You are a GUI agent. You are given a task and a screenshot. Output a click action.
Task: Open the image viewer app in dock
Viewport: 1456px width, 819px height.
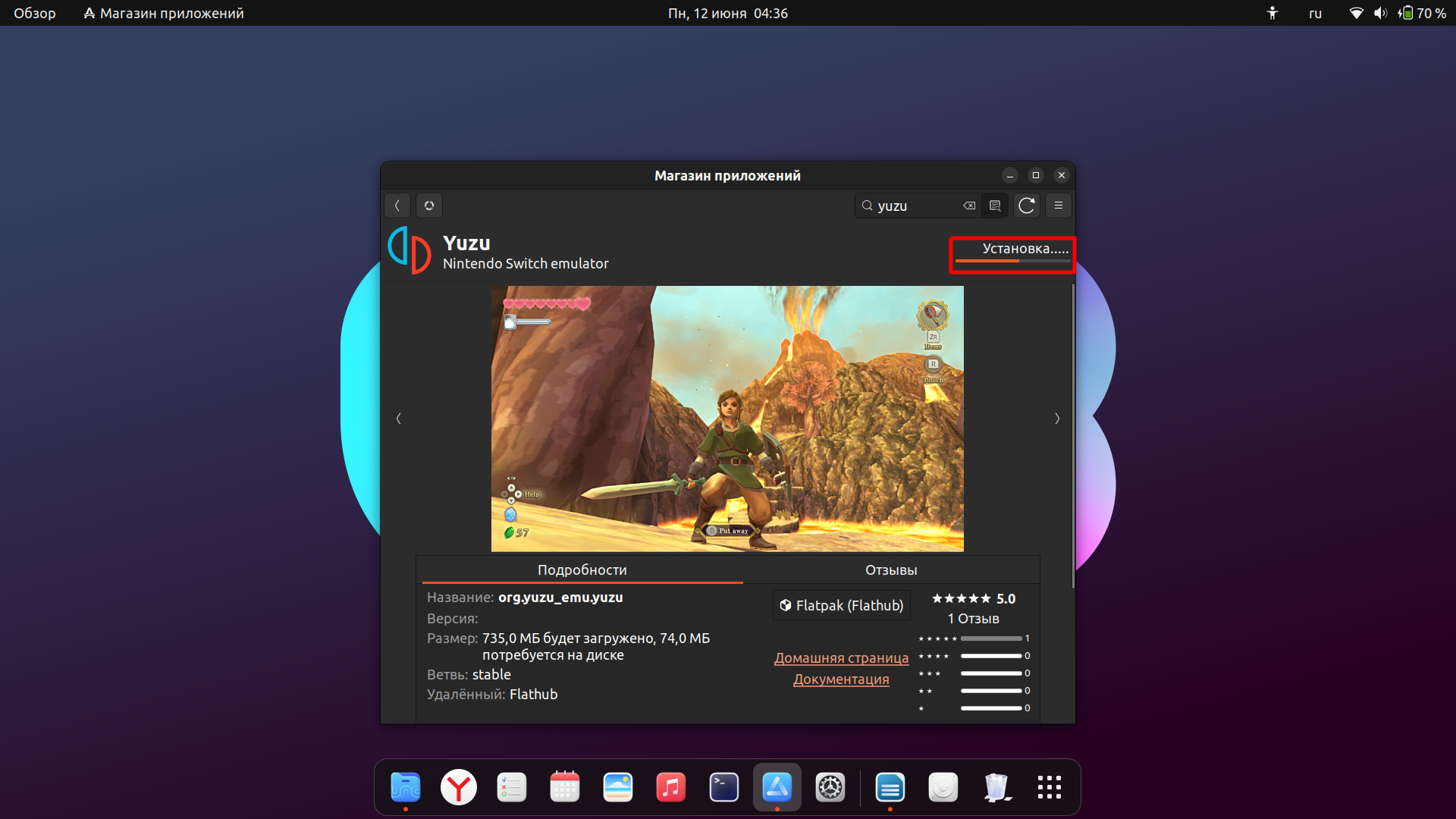click(618, 787)
